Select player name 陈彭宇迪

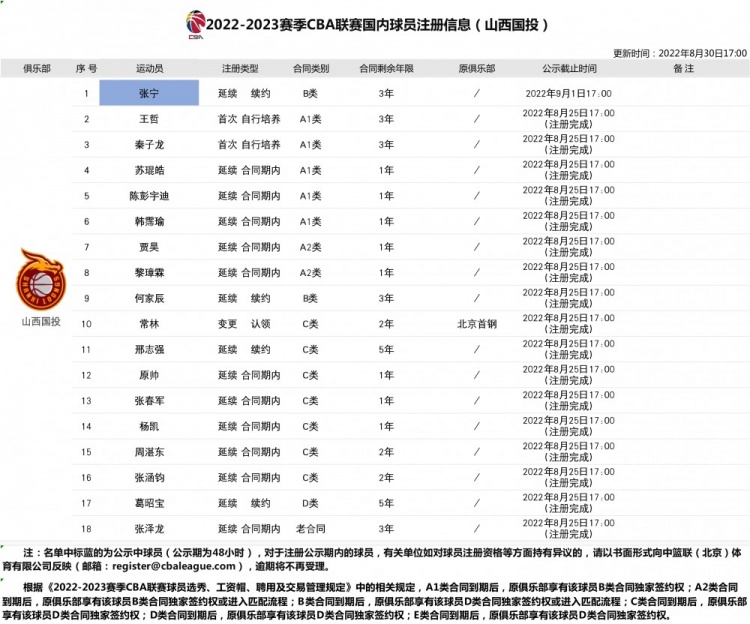click(149, 196)
